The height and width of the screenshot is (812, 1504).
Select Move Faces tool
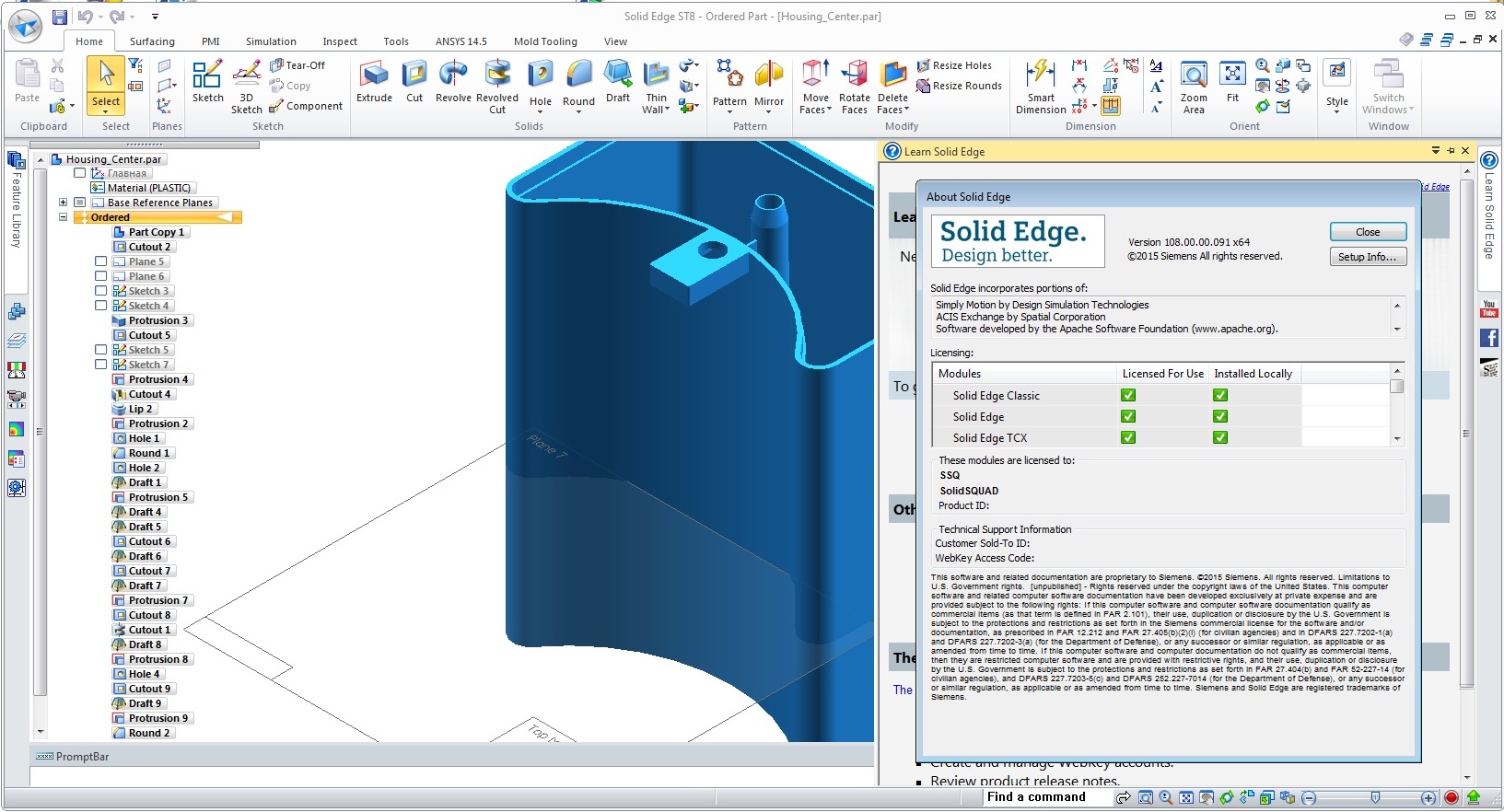click(x=816, y=87)
